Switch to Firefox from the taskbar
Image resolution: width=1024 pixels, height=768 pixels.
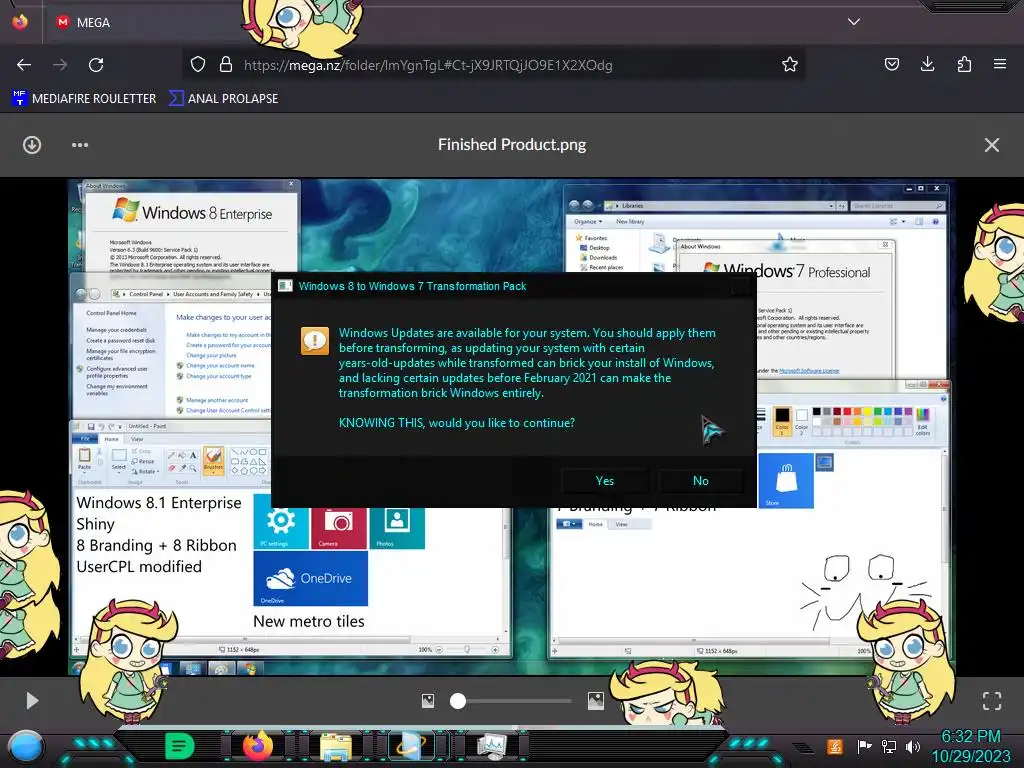click(x=257, y=746)
